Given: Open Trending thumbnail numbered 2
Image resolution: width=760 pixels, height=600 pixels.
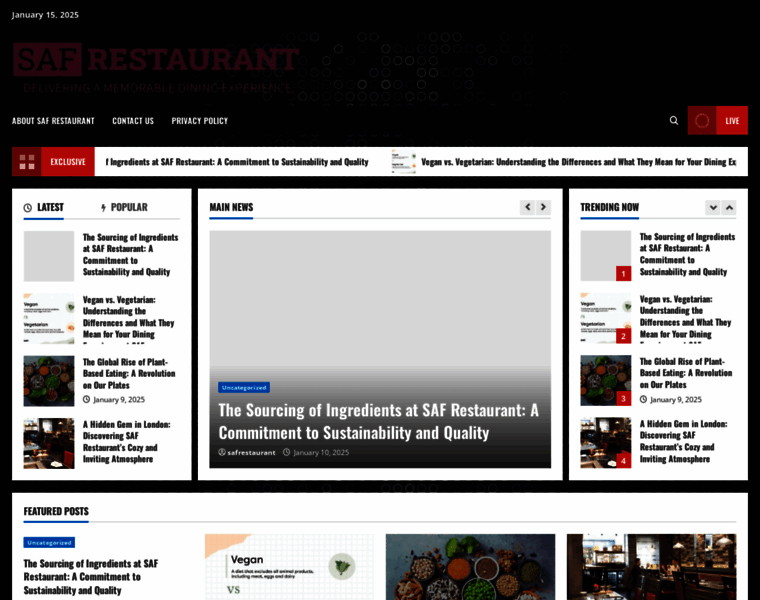Looking at the screenshot, I should 606,318.
